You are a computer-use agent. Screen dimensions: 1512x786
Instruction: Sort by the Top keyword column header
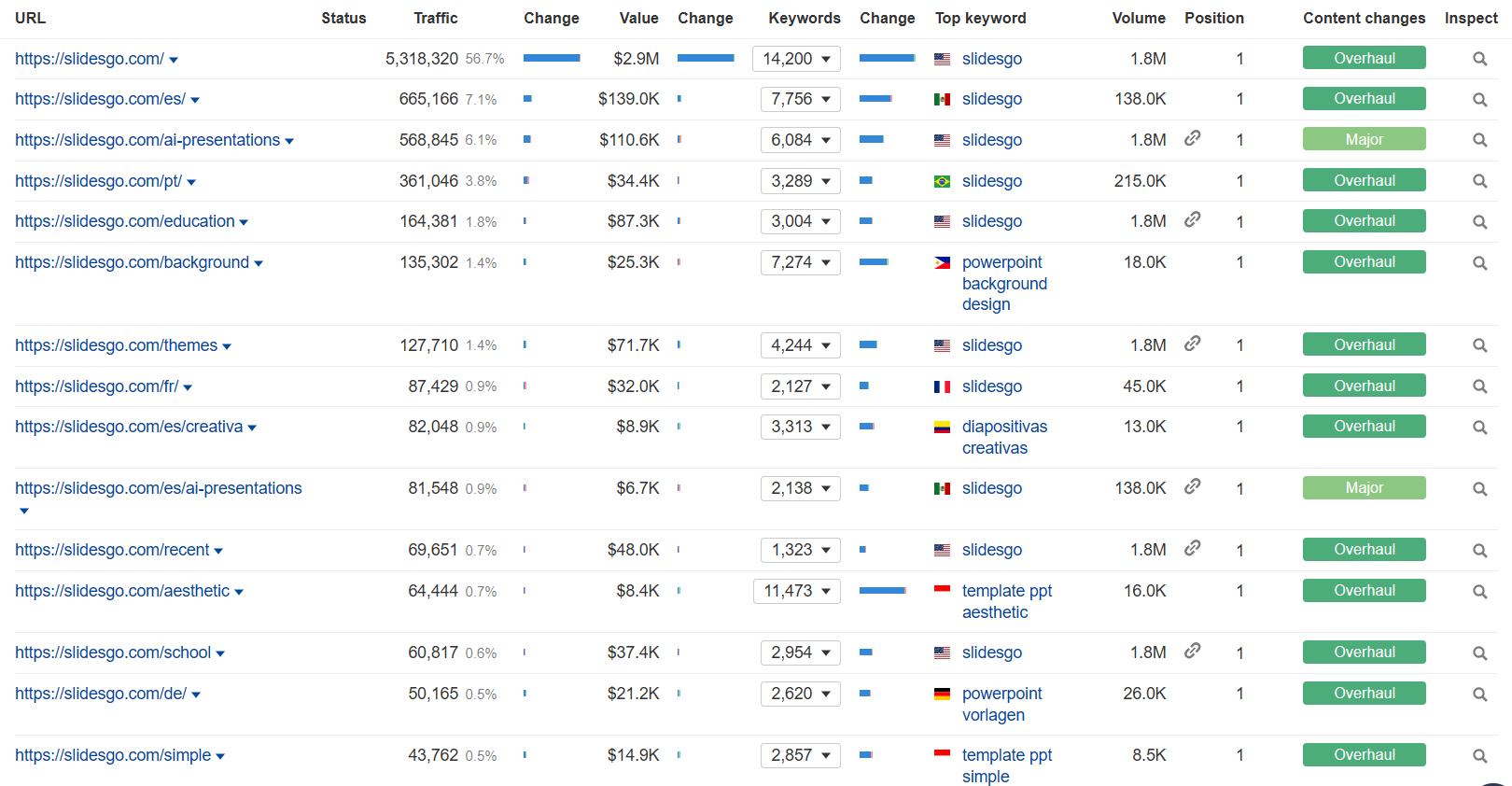pos(981,18)
